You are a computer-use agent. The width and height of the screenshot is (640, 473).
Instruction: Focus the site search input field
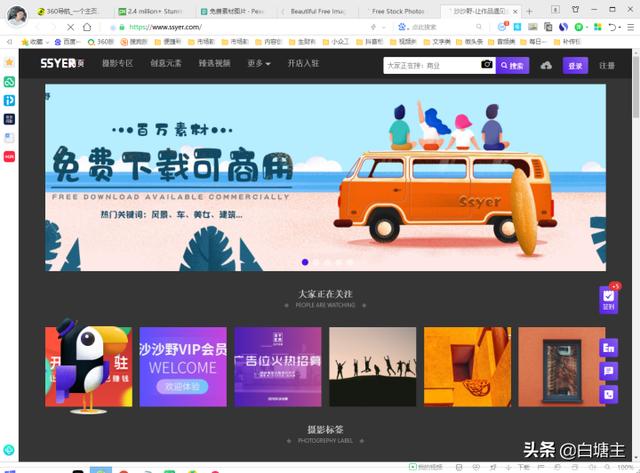pos(431,65)
